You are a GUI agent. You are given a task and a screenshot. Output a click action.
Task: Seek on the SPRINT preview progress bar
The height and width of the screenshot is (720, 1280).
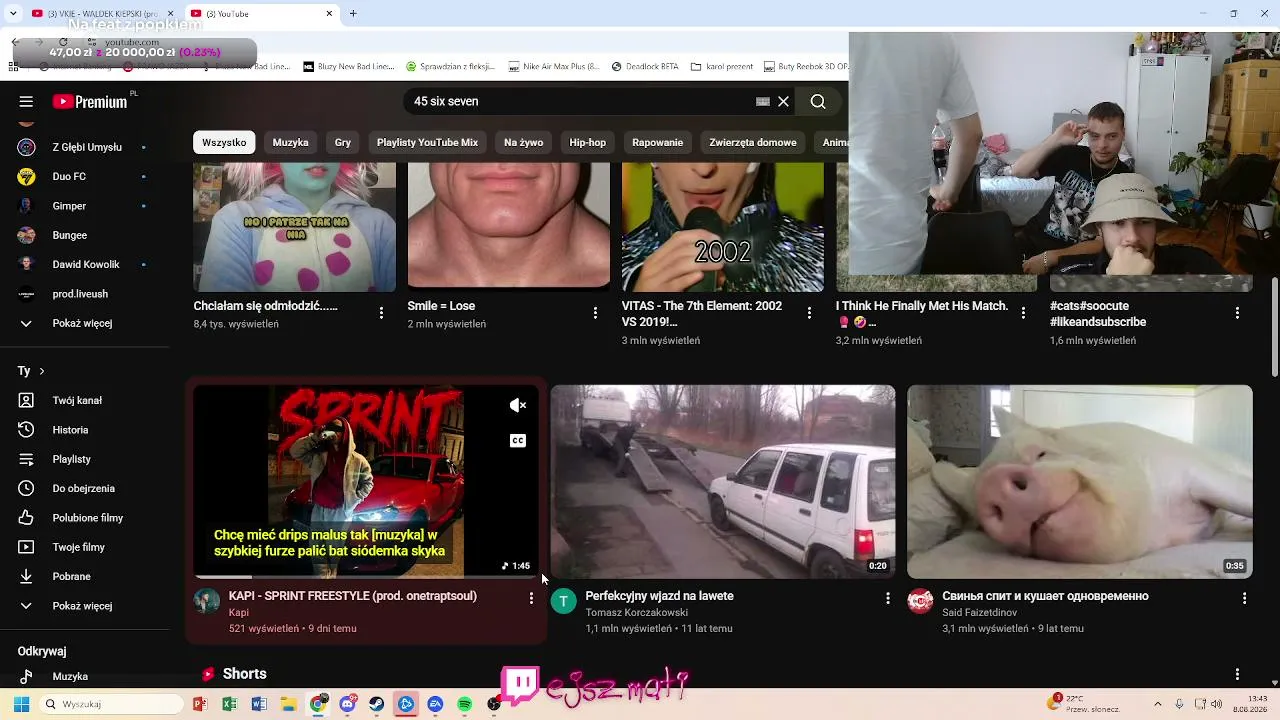366,577
